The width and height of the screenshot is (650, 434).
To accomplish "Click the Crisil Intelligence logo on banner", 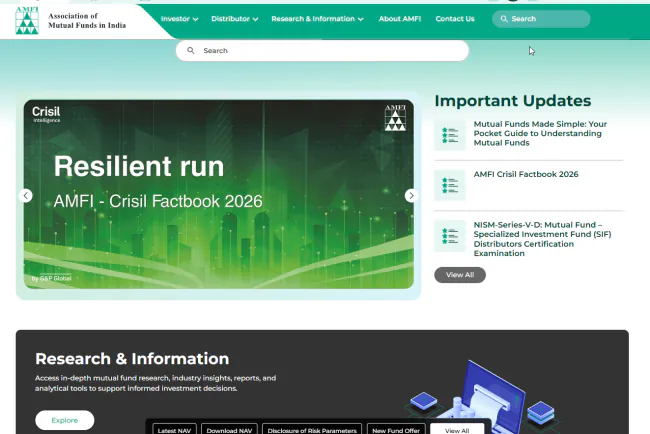I will [x=46, y=114].
